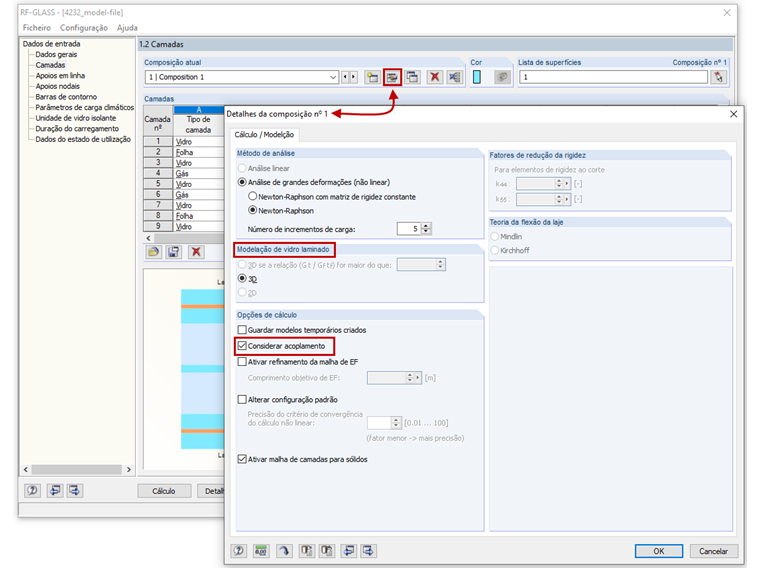Select plain Newton-Raphson method
The width and height of the screenshot is (760, 568).
point(252,210)
